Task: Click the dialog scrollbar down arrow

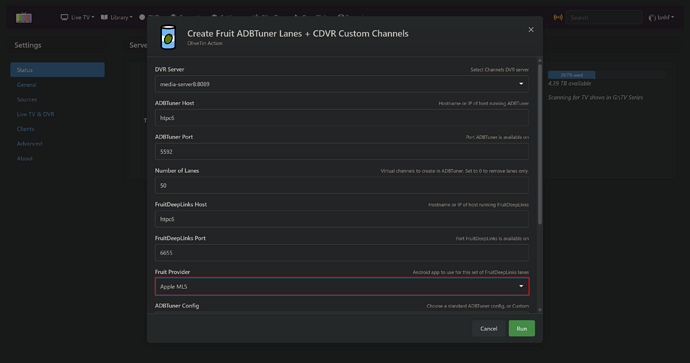Action: (540, 310)
